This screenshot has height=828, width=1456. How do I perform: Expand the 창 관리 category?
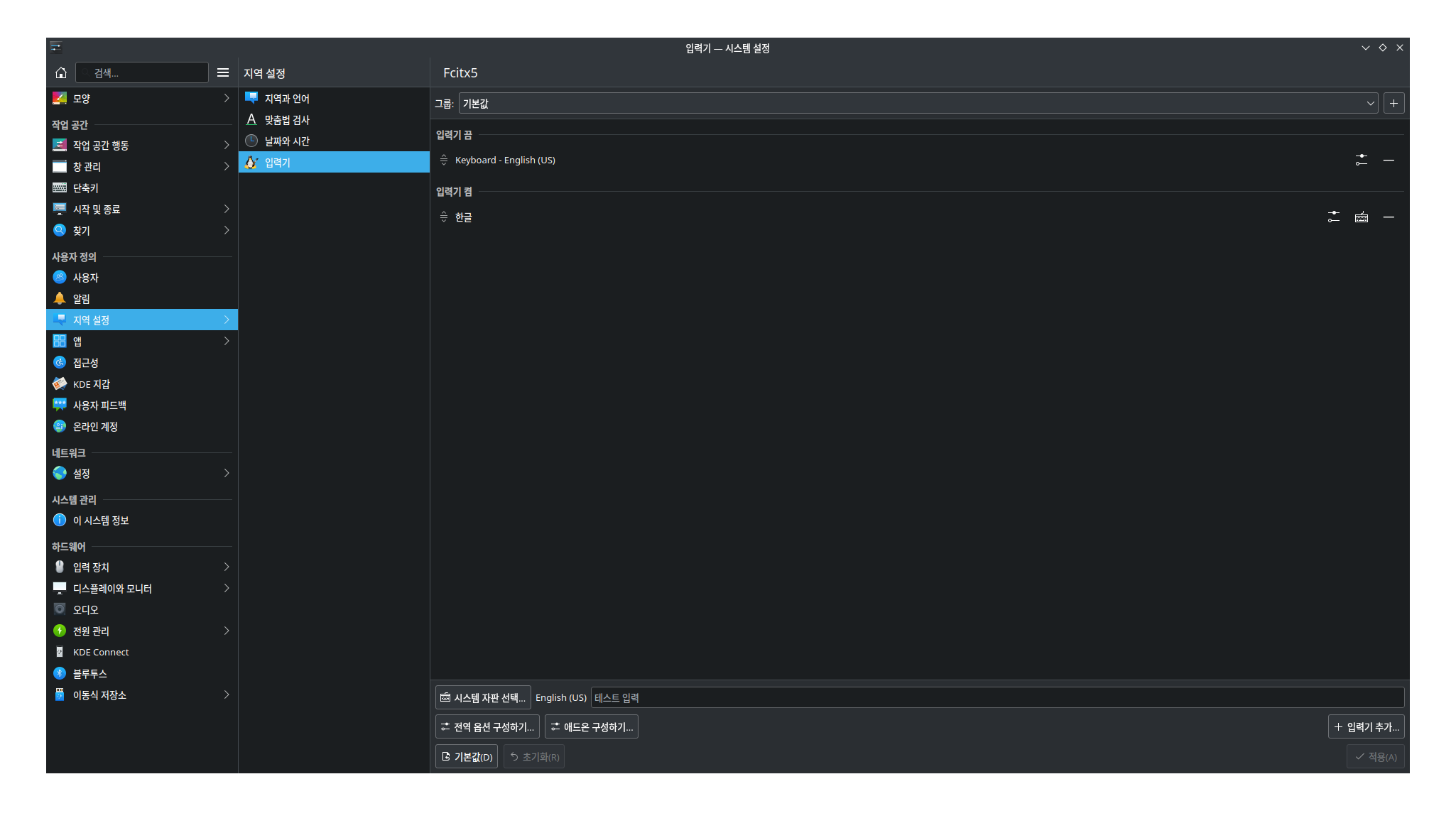click(x=142, y=167)
